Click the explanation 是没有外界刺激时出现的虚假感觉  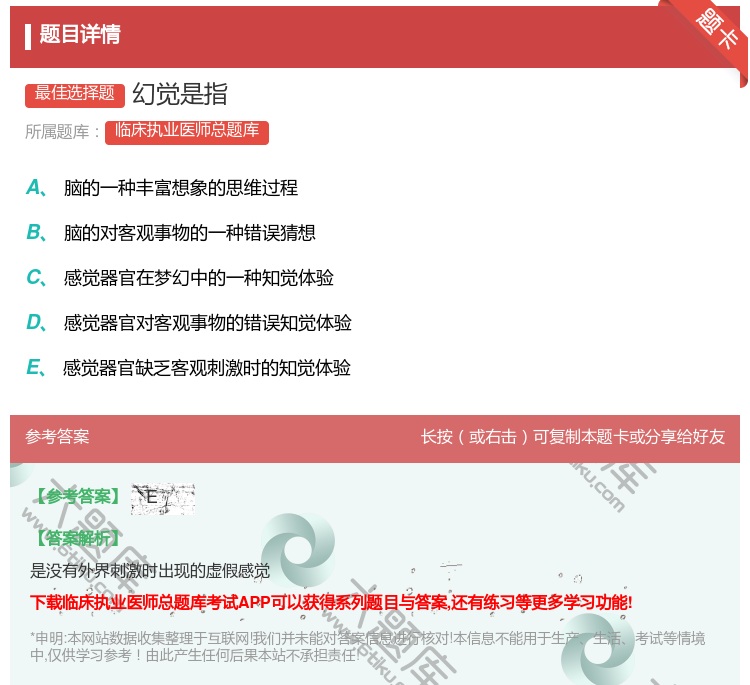click(150, 570)
